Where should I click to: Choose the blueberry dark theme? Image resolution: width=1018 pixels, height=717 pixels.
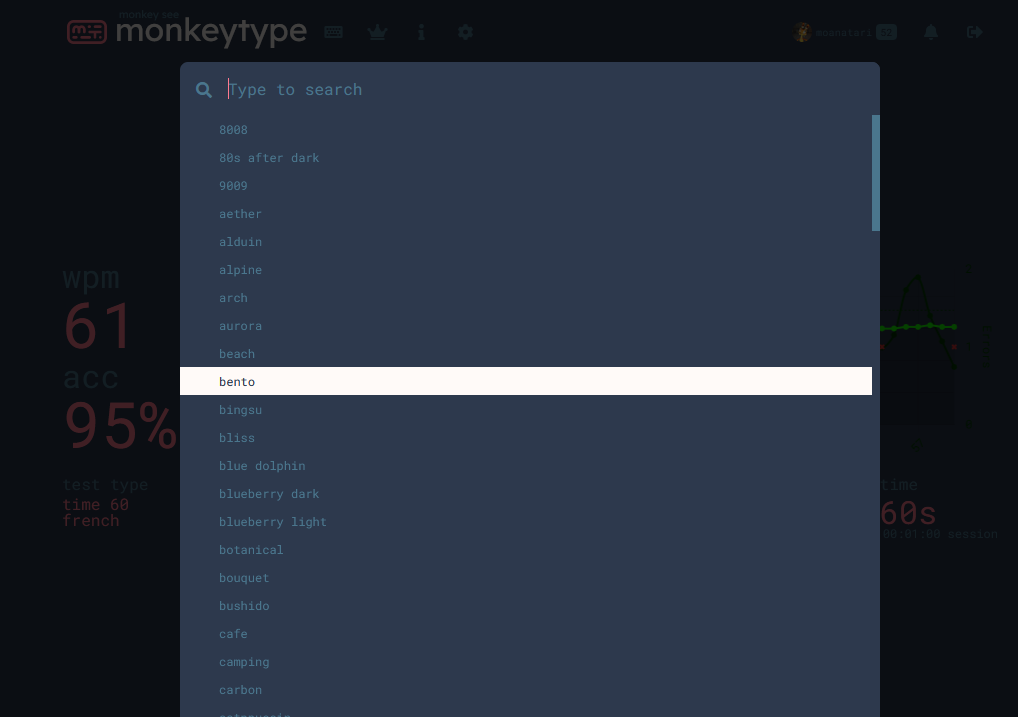(269, 493)
